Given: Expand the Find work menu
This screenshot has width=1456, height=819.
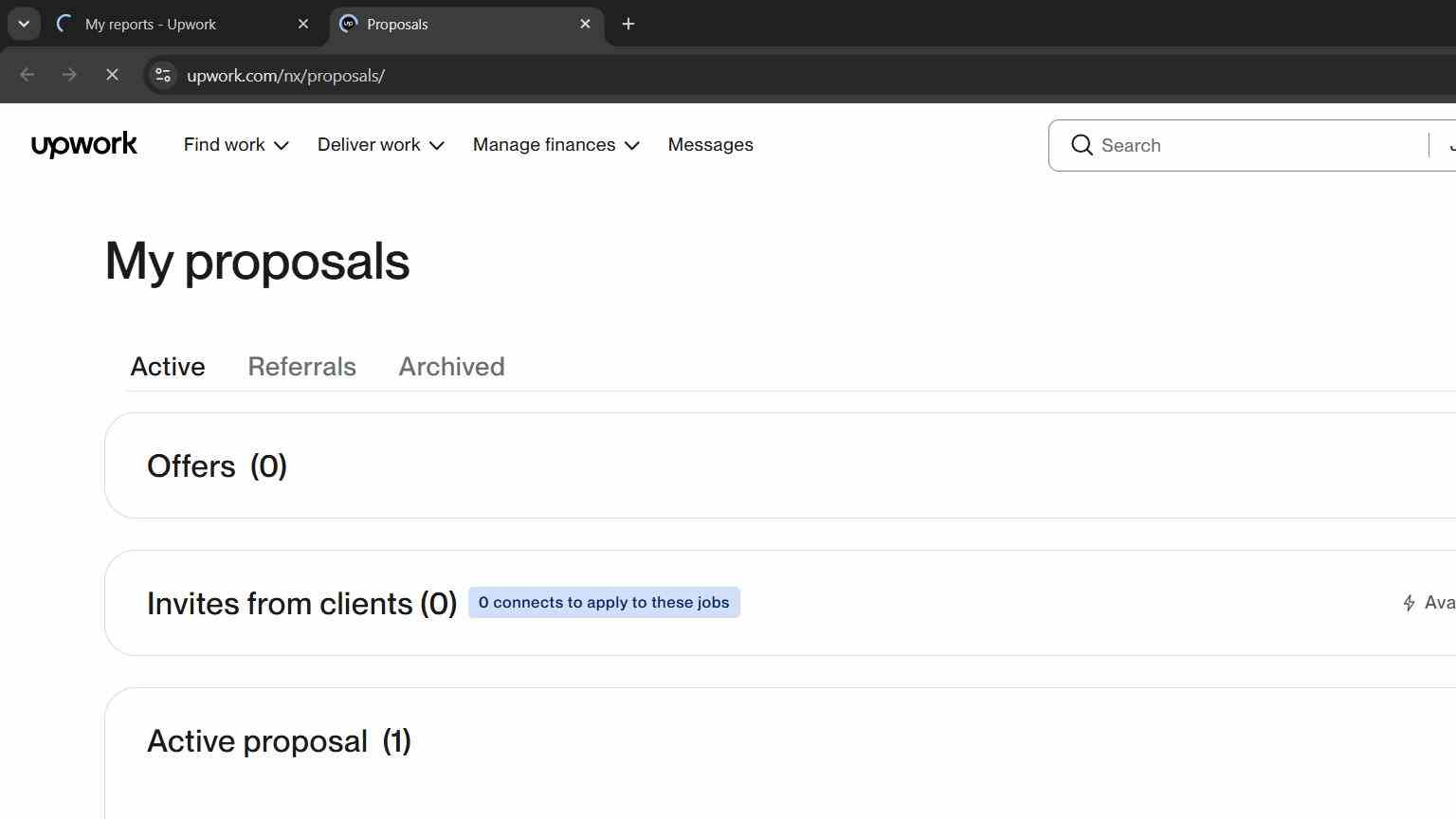Looking at the screenshot, I should pos(236,145).
